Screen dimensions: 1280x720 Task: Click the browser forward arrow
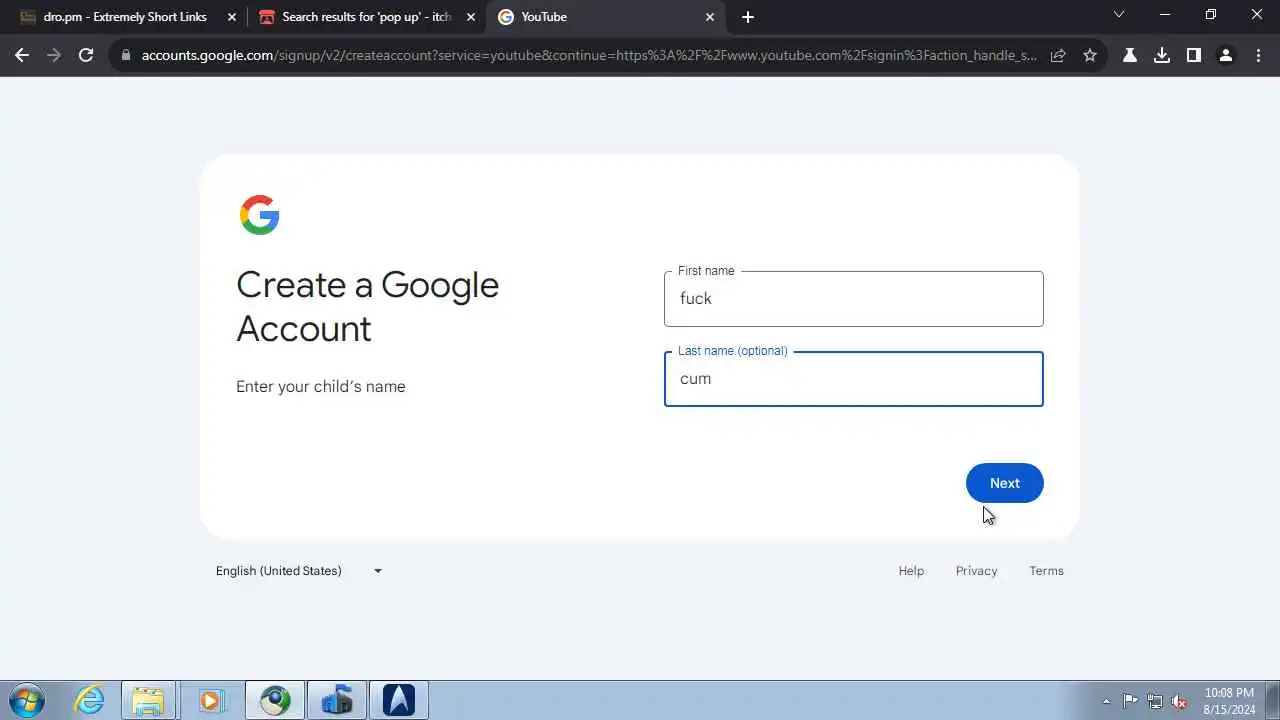(54, 55)
